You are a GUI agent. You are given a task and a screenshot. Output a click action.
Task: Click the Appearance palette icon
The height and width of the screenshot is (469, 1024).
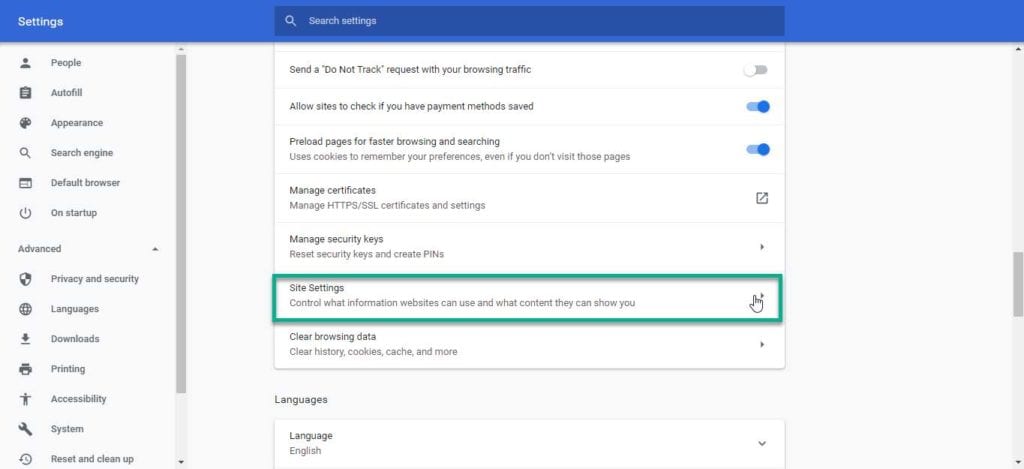(x=25, y=123)
